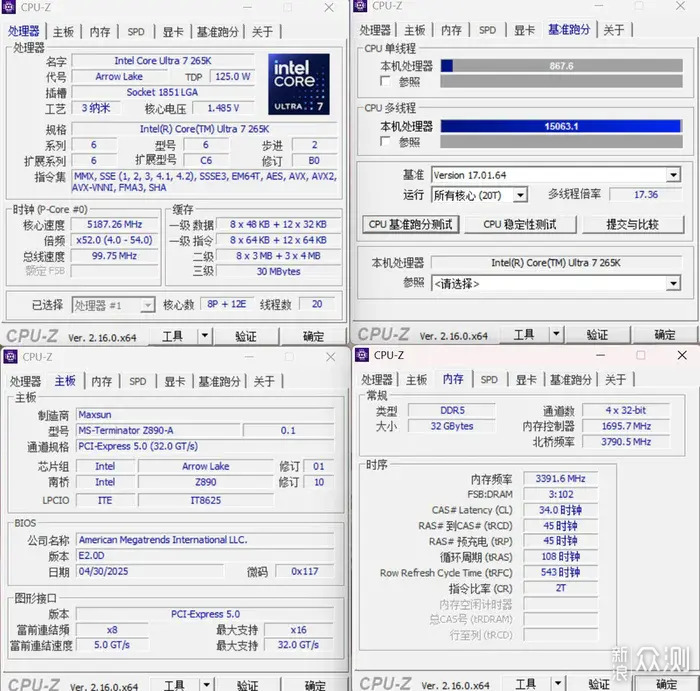This screenshot has width=700, height=691.
Task: Click 确定 button in benchmark window
Action: point(665,334)
